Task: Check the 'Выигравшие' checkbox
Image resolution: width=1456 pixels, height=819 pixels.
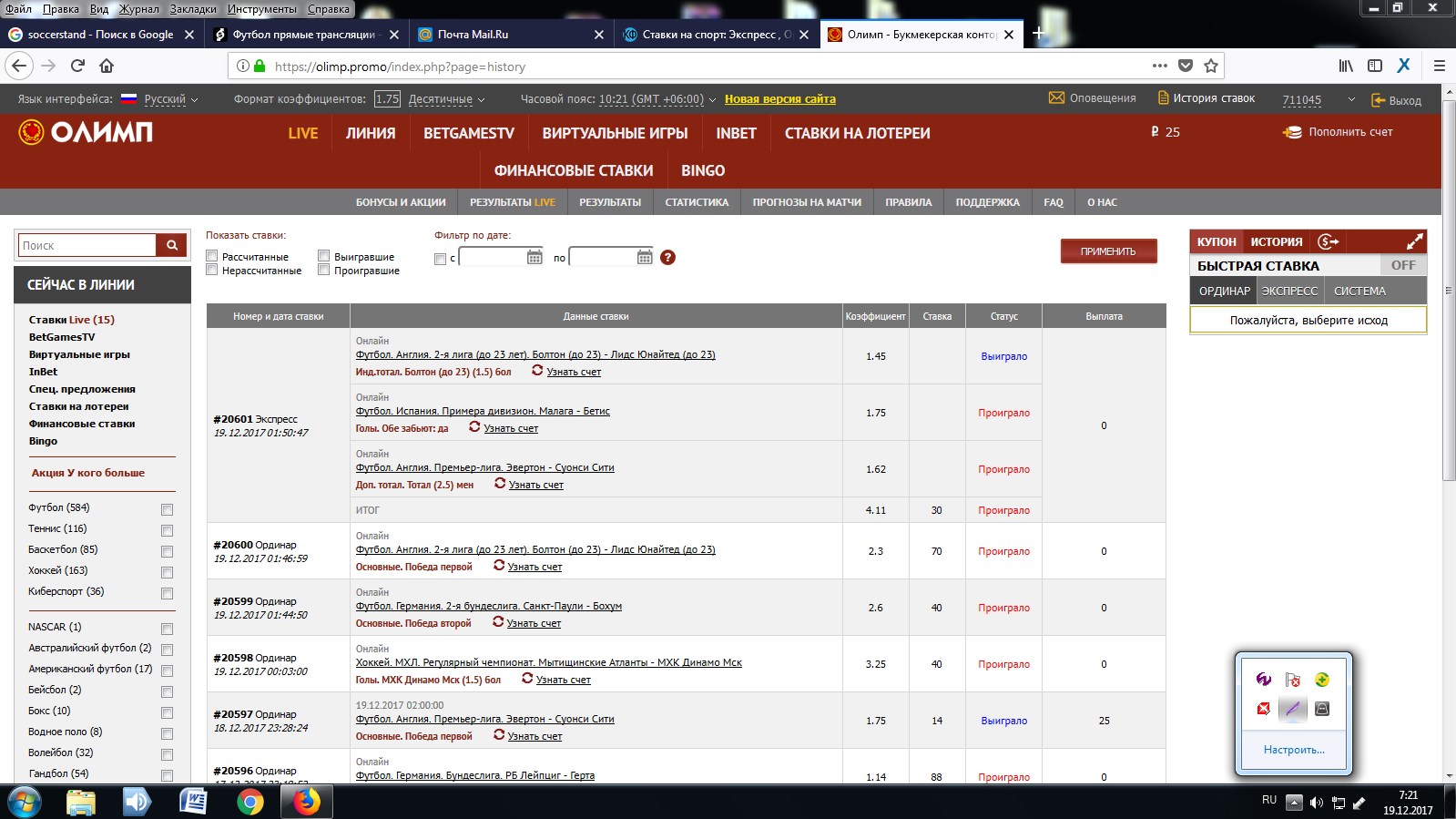Action: (x=323, y=256)
